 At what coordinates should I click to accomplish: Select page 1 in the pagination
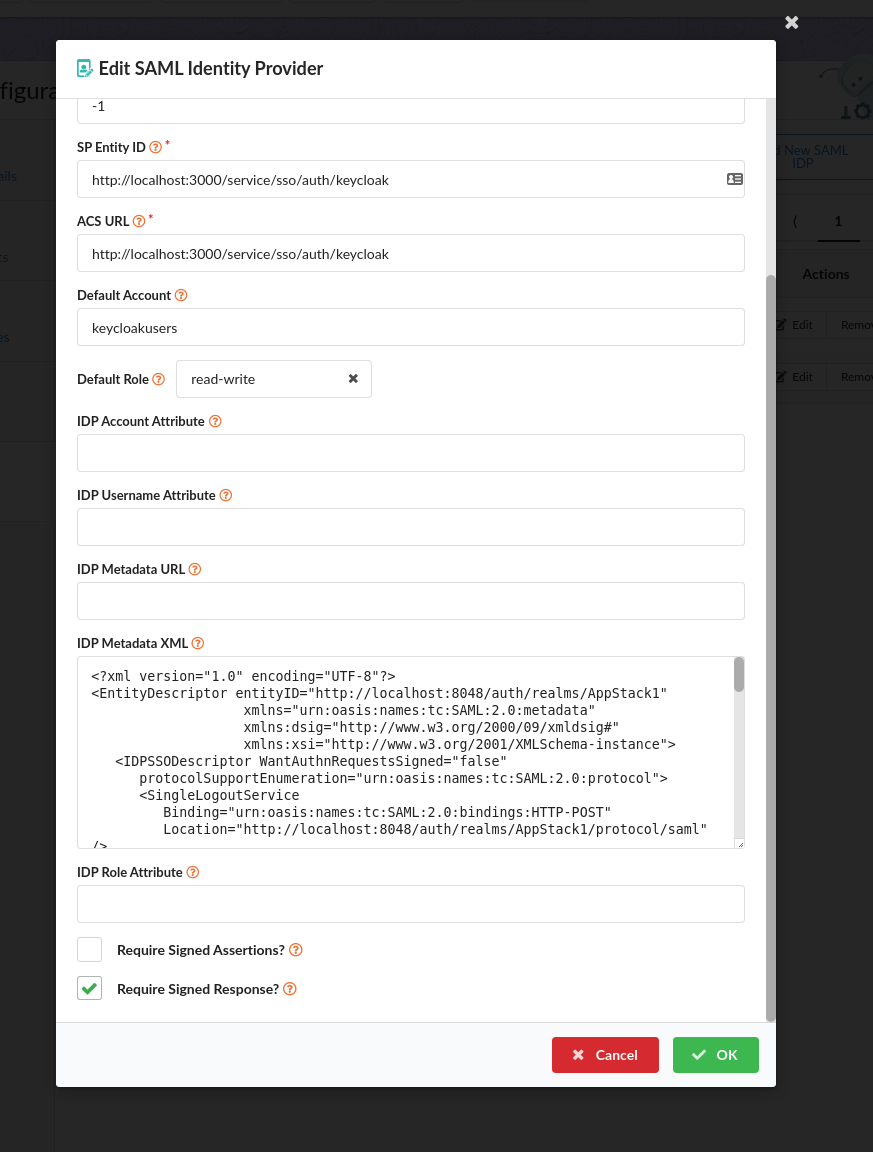[837, 221]
